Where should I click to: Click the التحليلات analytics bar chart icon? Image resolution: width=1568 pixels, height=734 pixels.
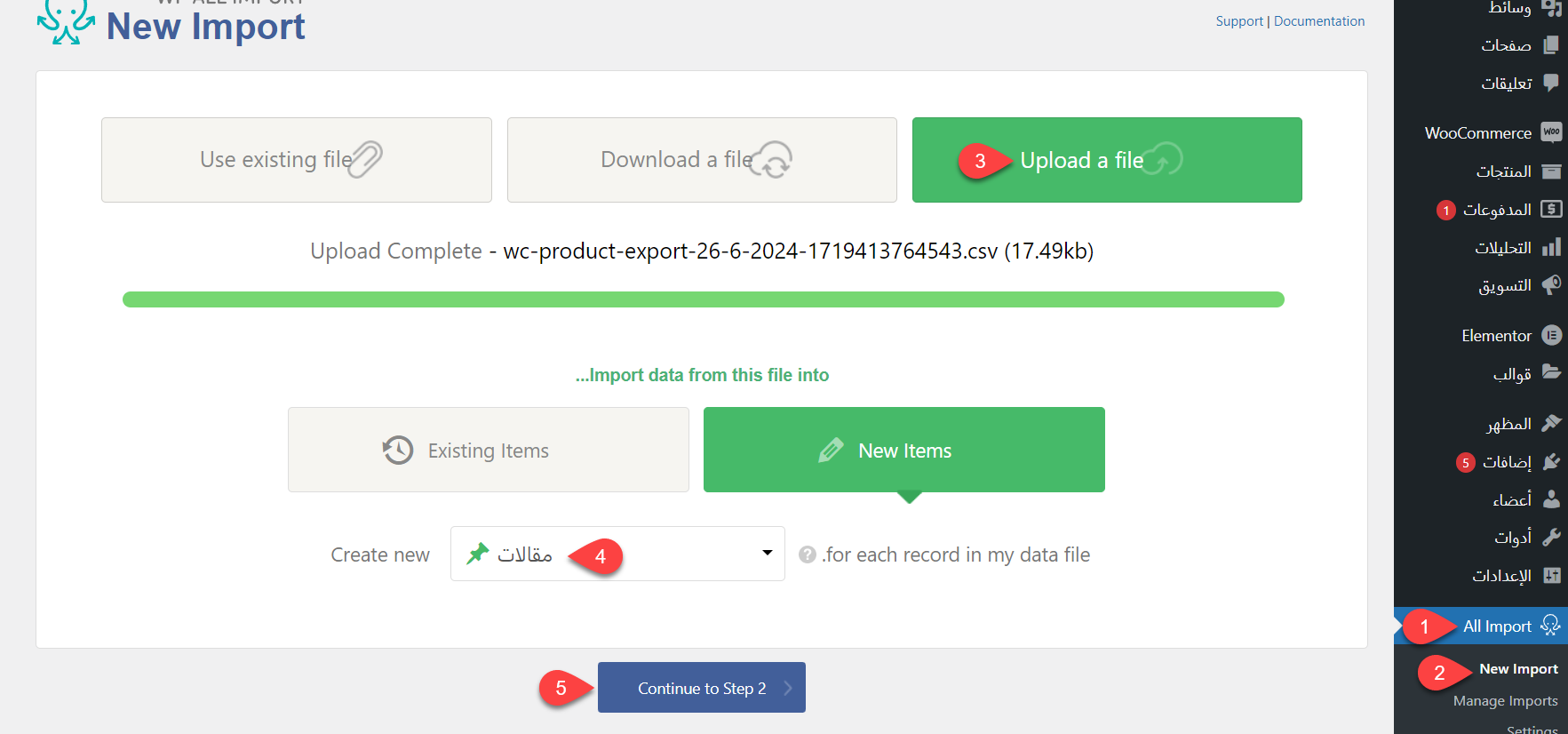coord(1551,247)
